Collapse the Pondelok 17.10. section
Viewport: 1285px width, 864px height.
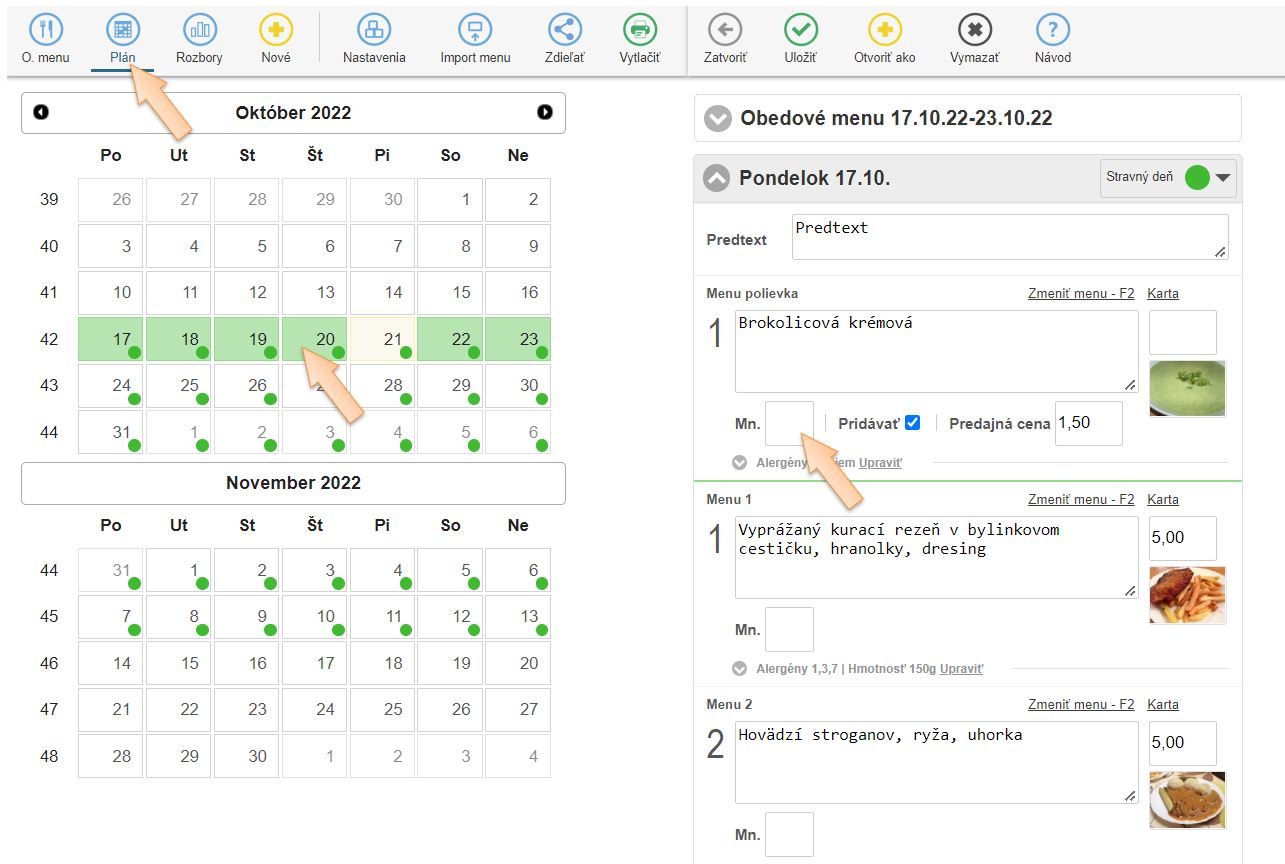tap(716, 179)
